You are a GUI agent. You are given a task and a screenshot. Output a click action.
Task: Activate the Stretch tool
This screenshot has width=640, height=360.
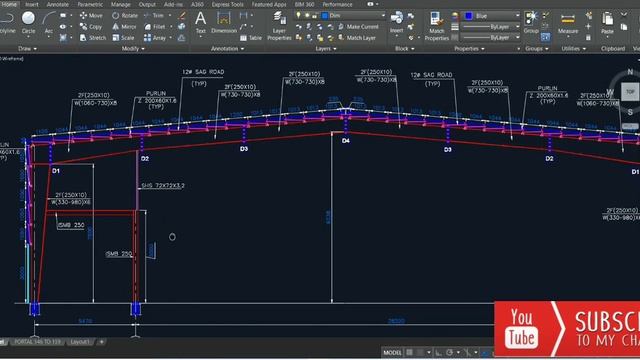coord(93,38)
